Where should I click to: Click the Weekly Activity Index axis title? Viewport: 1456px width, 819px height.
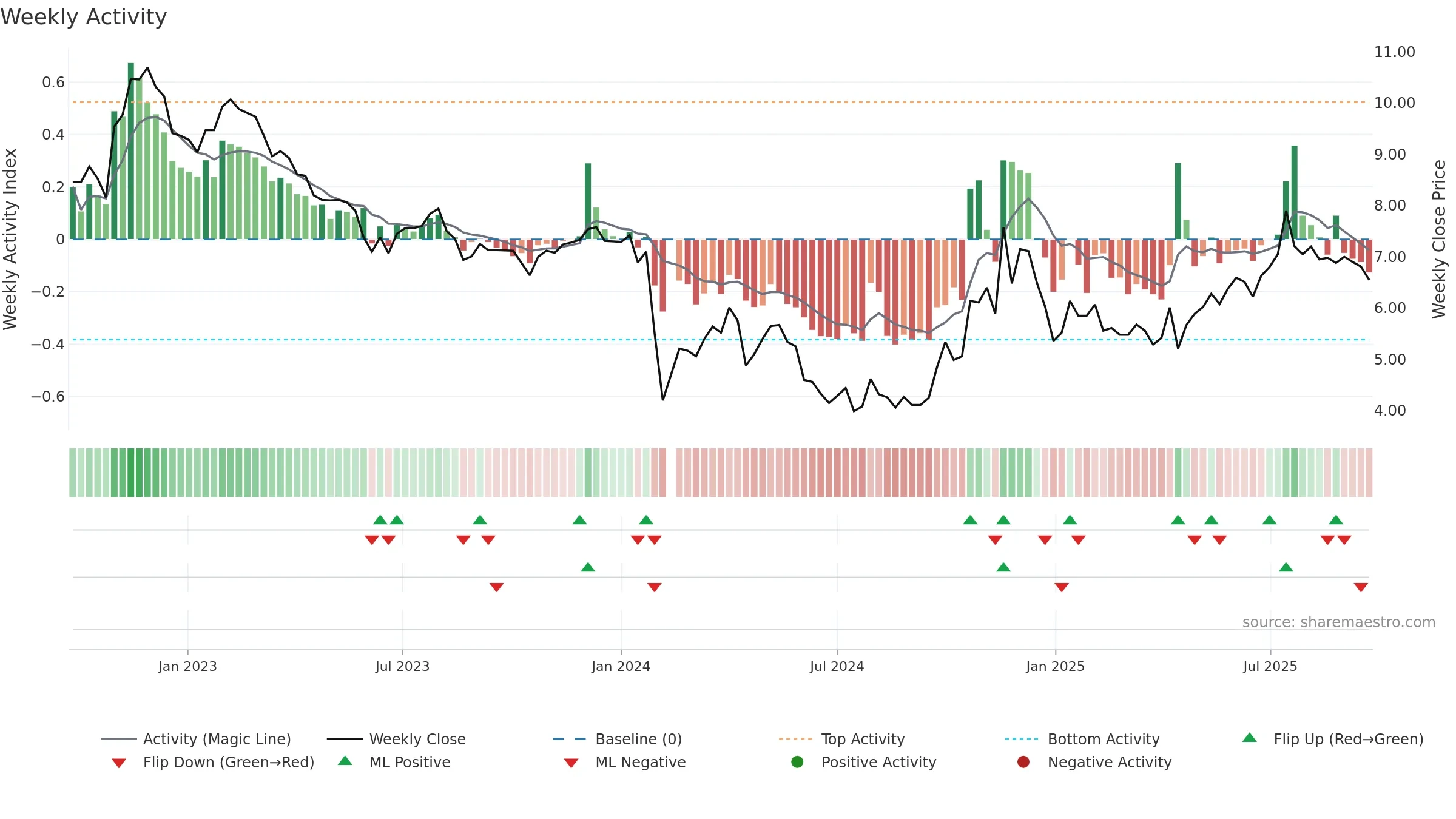pyautogui.click(x=10, y=239)
